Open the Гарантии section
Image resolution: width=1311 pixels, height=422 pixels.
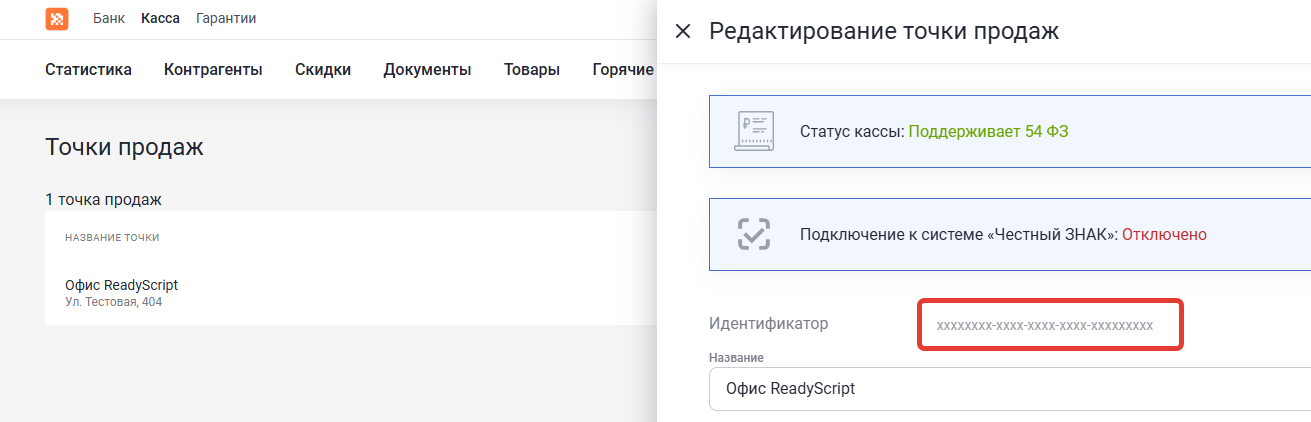[226, 18]
